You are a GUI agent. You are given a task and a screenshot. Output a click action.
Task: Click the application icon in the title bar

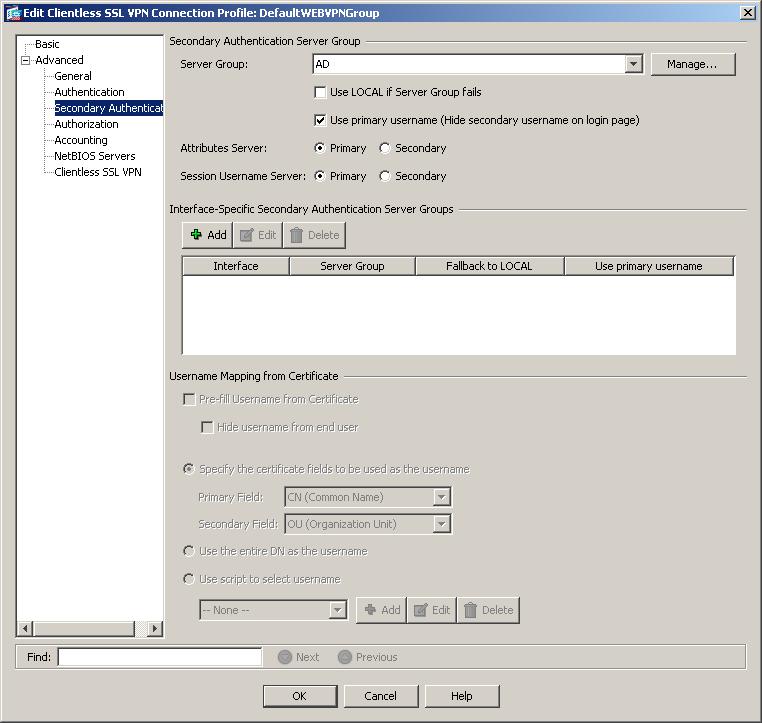[x=14, y=13]
